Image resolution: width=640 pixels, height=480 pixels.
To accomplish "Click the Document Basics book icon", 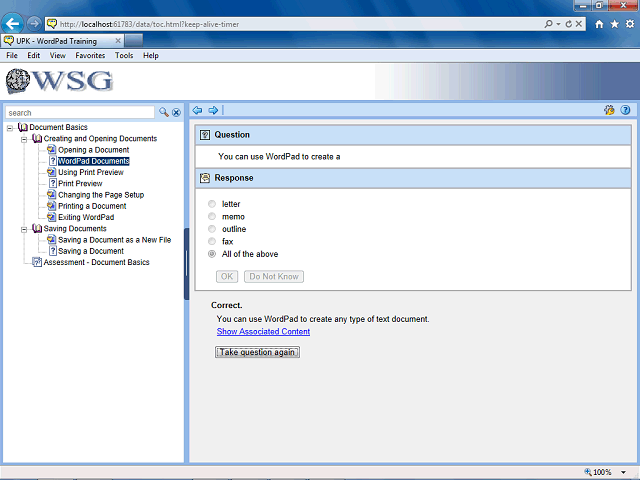I will [x=23, y=127].
